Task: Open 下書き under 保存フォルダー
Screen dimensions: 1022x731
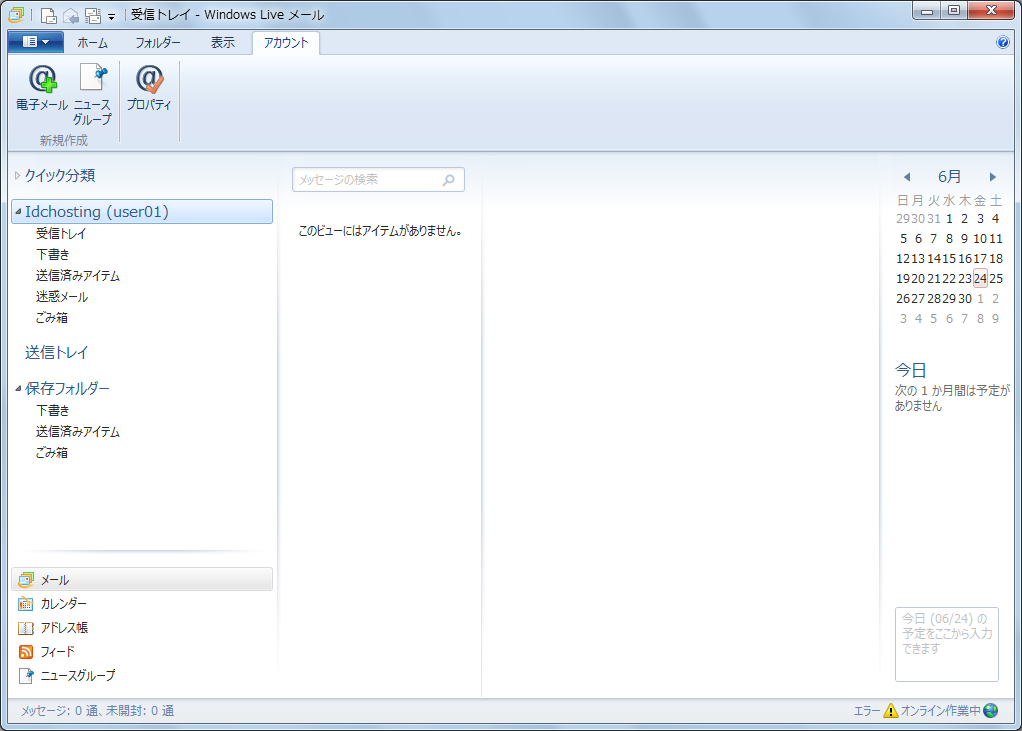Action: click(53, 410)
